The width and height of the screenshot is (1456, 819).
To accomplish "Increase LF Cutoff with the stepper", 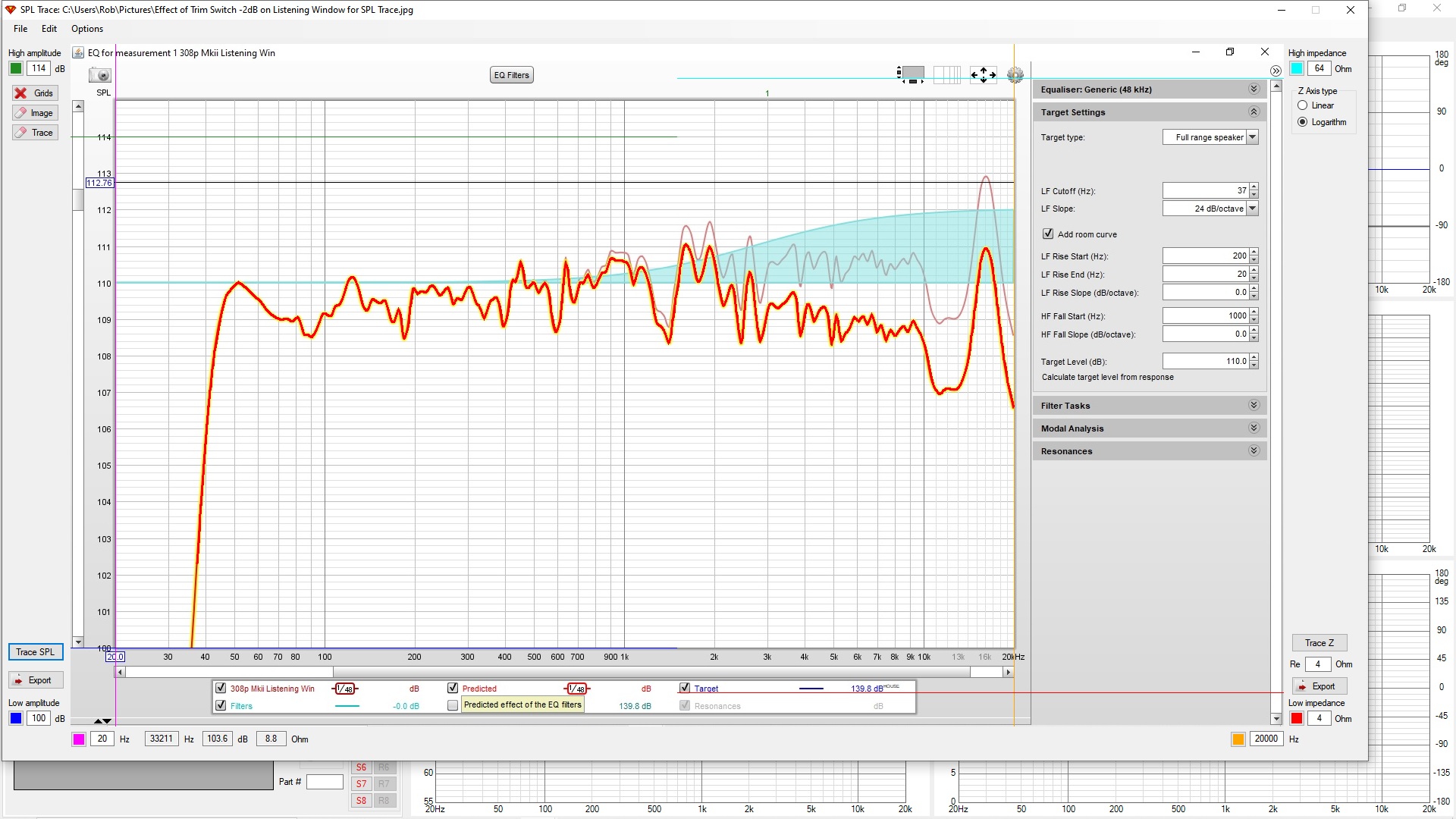I will [x=1254, y=187].
